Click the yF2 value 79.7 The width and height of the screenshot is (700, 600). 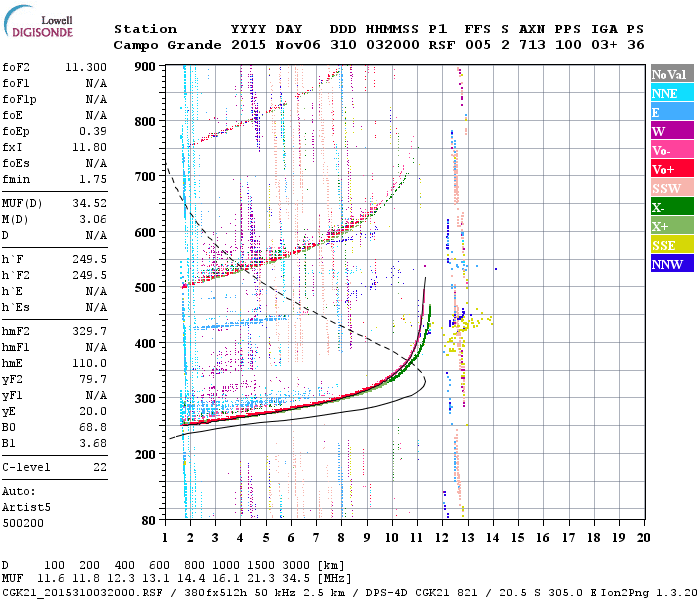(93, 379)
